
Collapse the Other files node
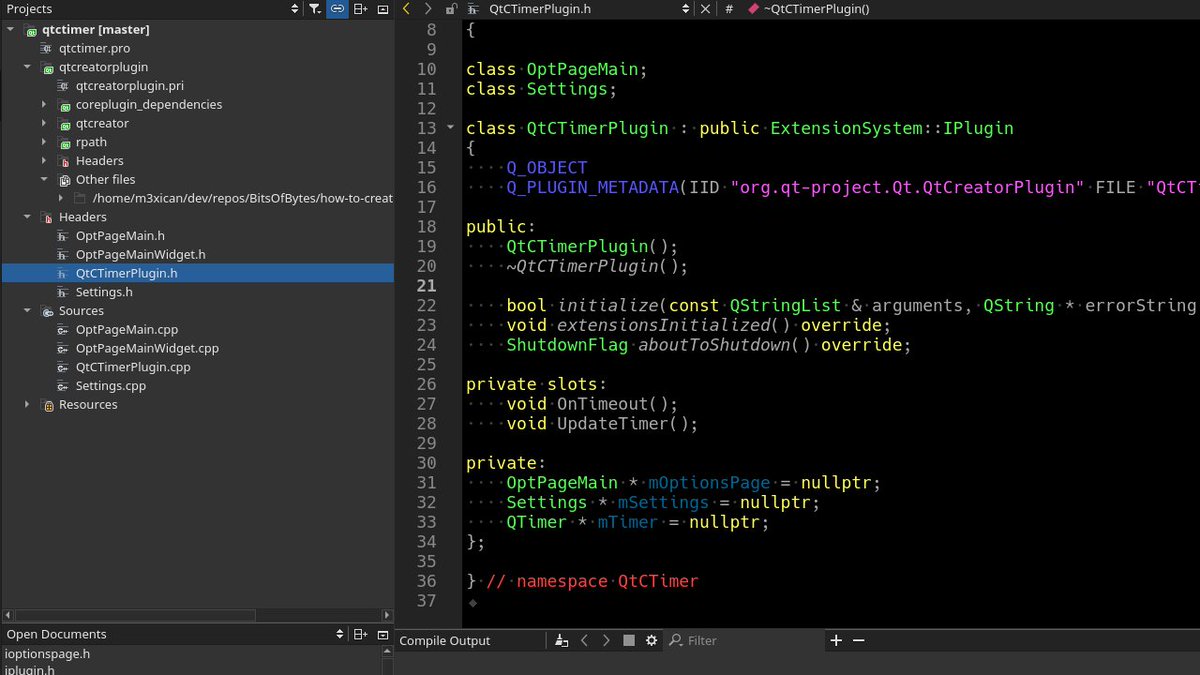(x=44, y=180)
